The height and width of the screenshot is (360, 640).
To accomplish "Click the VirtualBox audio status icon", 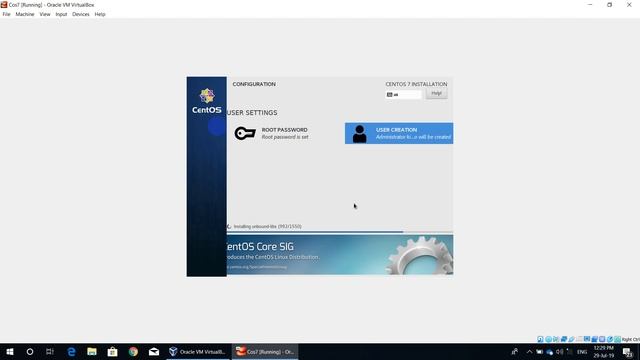I will tap(556, 339).
